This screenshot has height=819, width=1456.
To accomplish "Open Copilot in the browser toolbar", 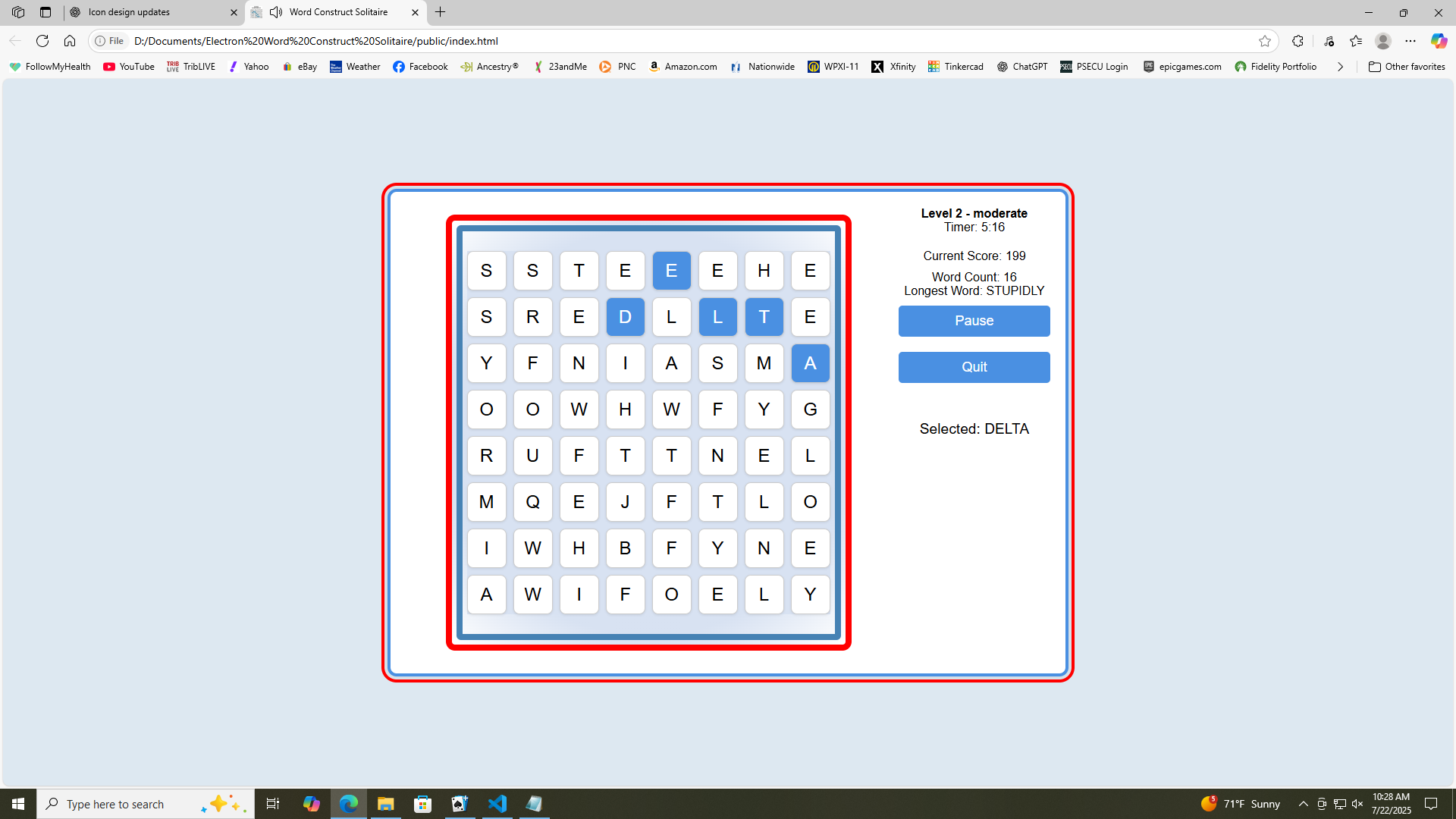I will (x=1439, y=41).
